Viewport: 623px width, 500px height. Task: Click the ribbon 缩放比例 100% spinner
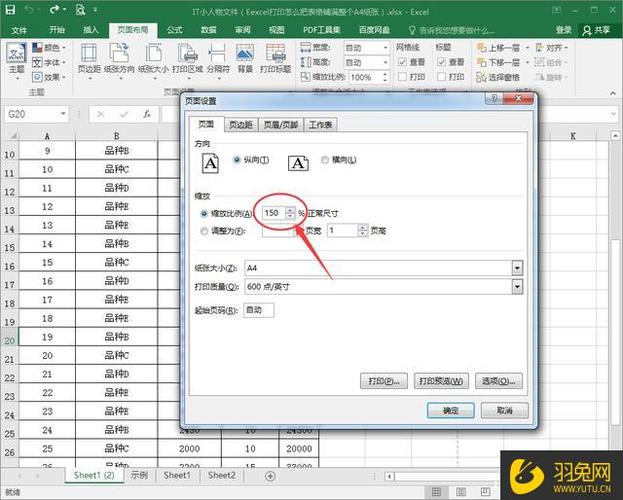point(385,77)
